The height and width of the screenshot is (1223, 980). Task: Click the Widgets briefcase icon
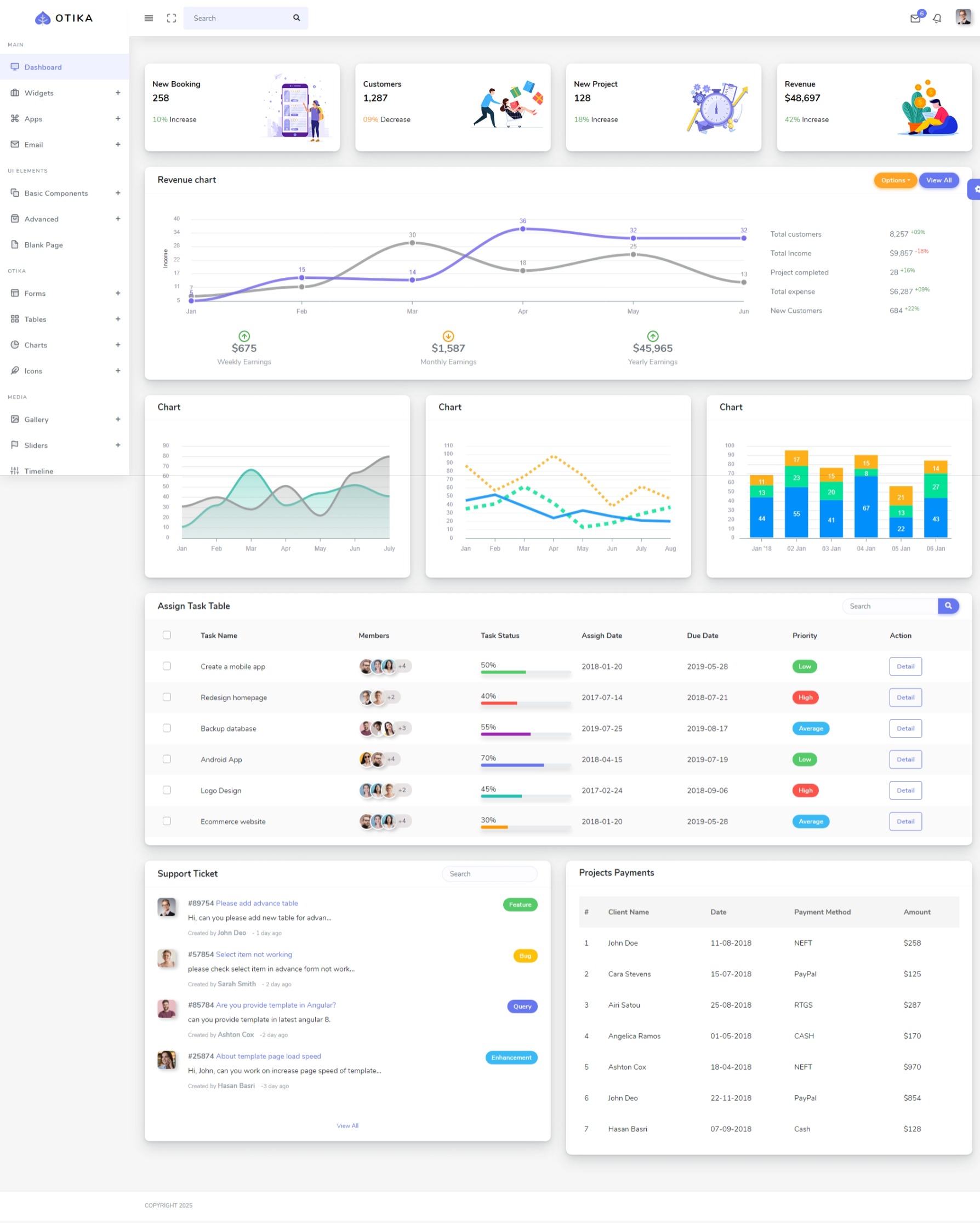15,93
